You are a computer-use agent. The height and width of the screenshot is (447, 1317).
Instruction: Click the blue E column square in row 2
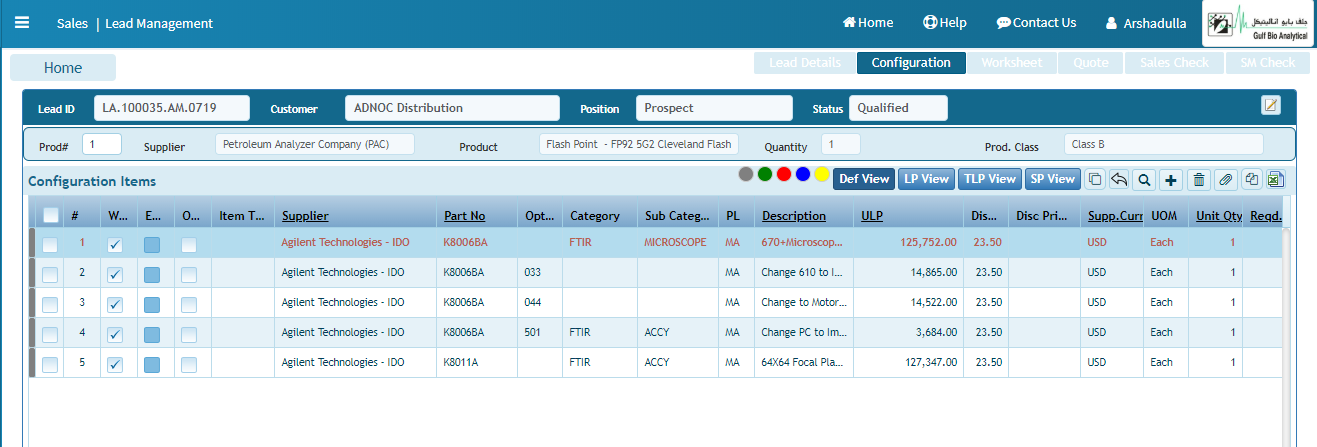152,275
